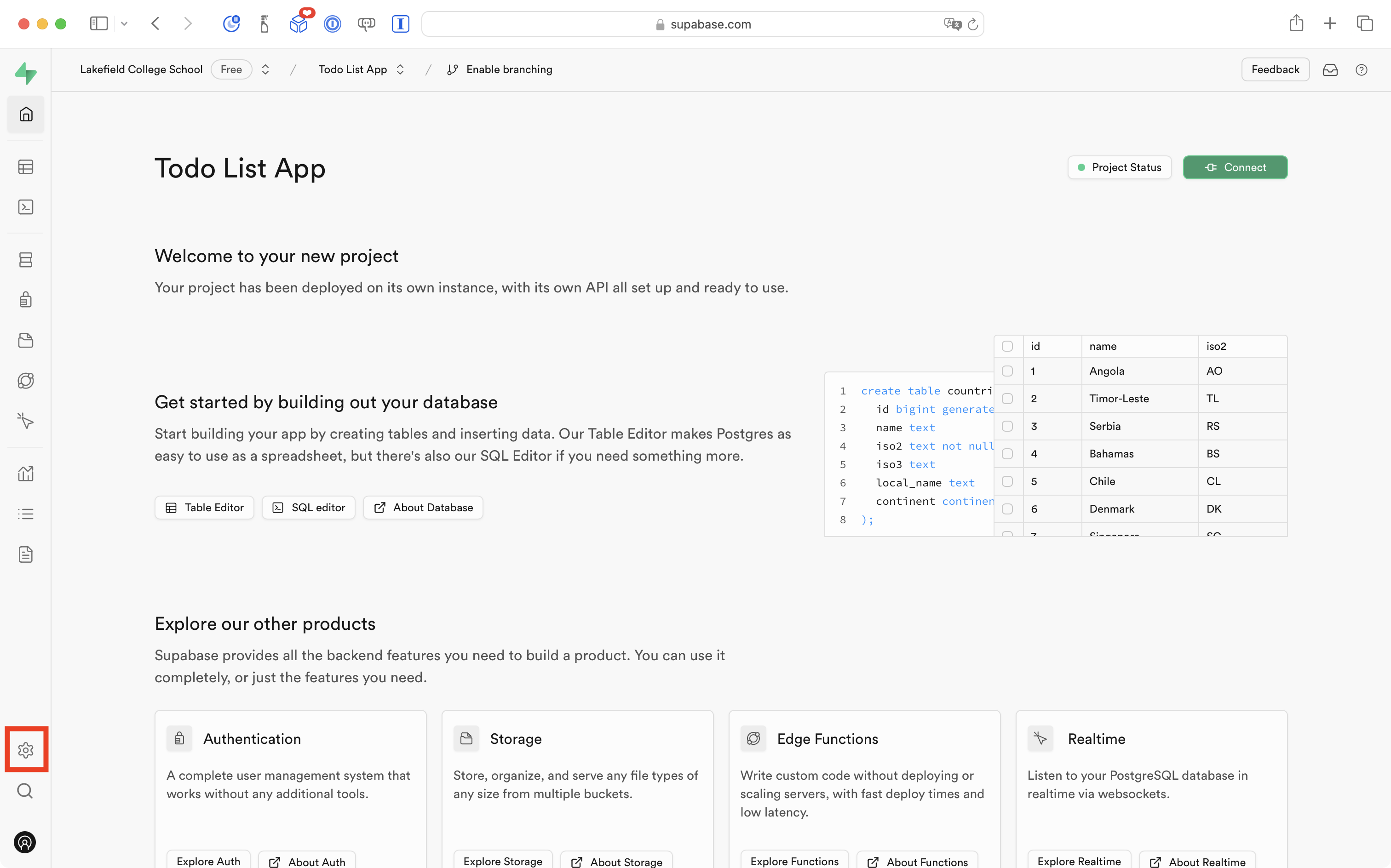Image resolution: width=1391 pixels, height=868 pixels.
Task: Expand Todo List App project switcher
Action: (x=400, y=69)
